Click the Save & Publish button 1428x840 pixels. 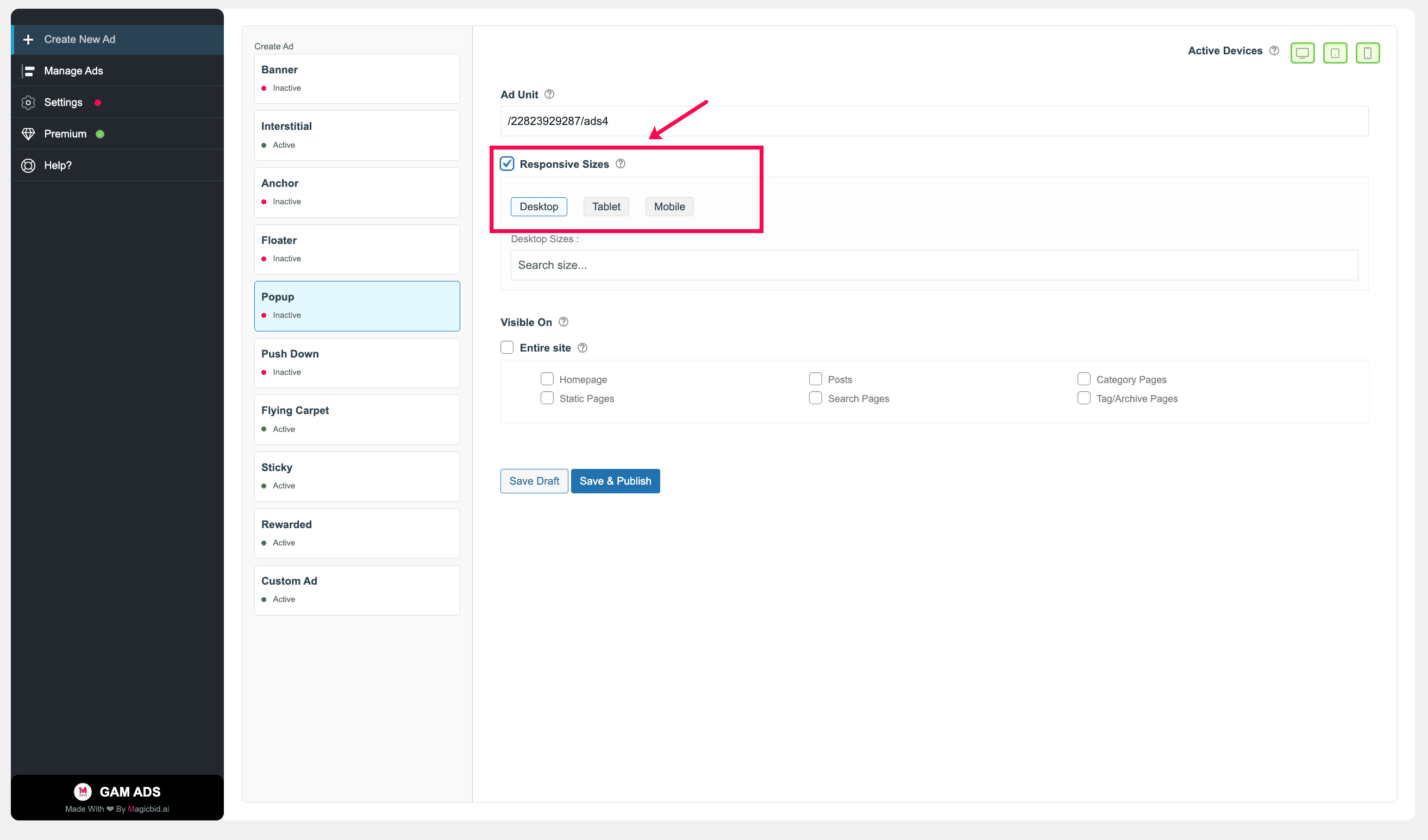(616, 481)
